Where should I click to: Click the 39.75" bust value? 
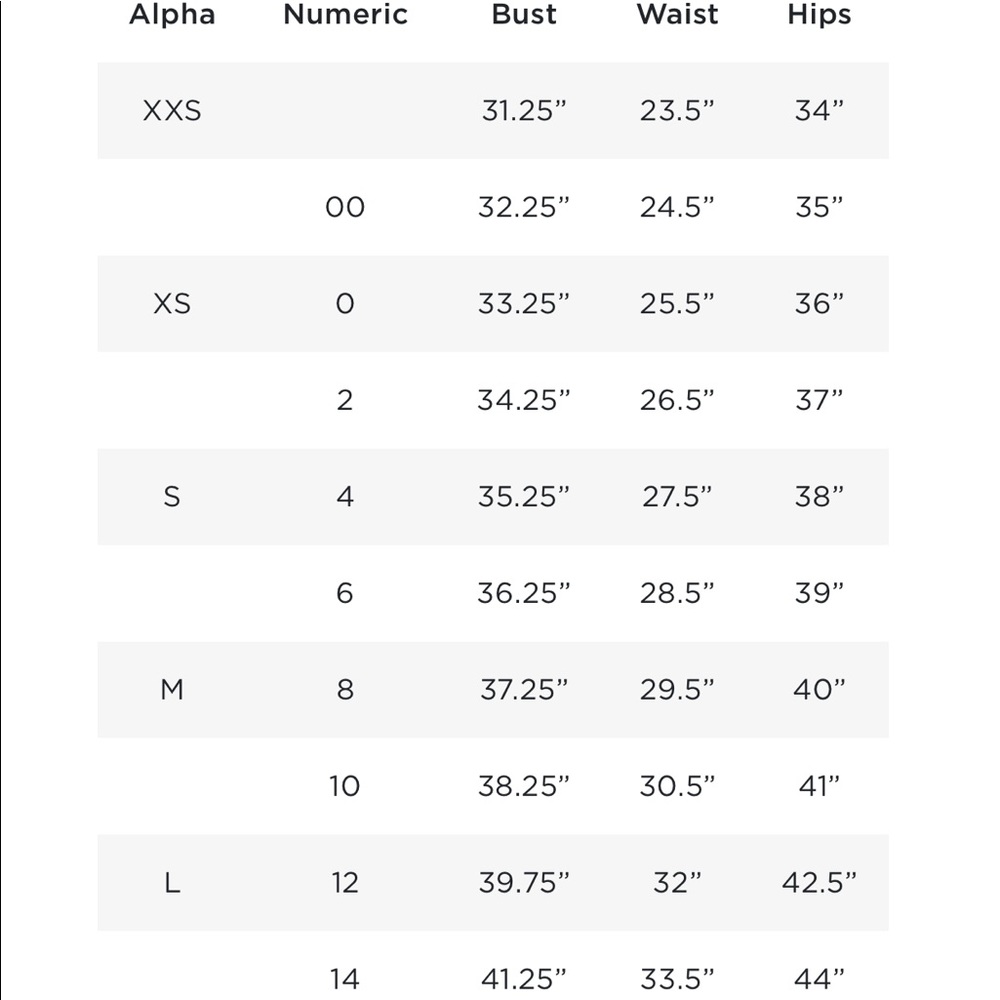coord(524,883)
